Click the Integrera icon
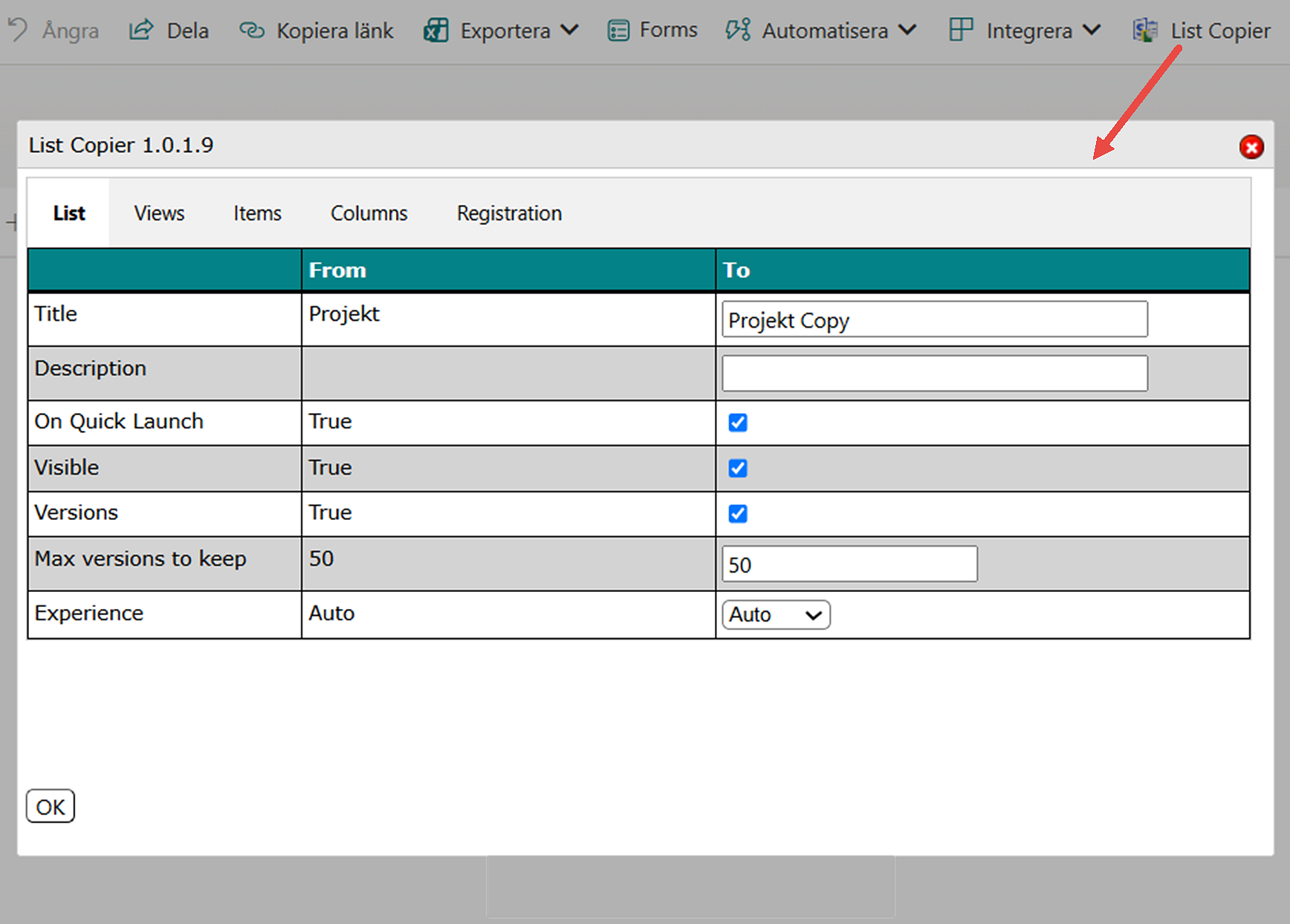The height and width of the screenshot is (924, 1290). click(x=960, y=30)
